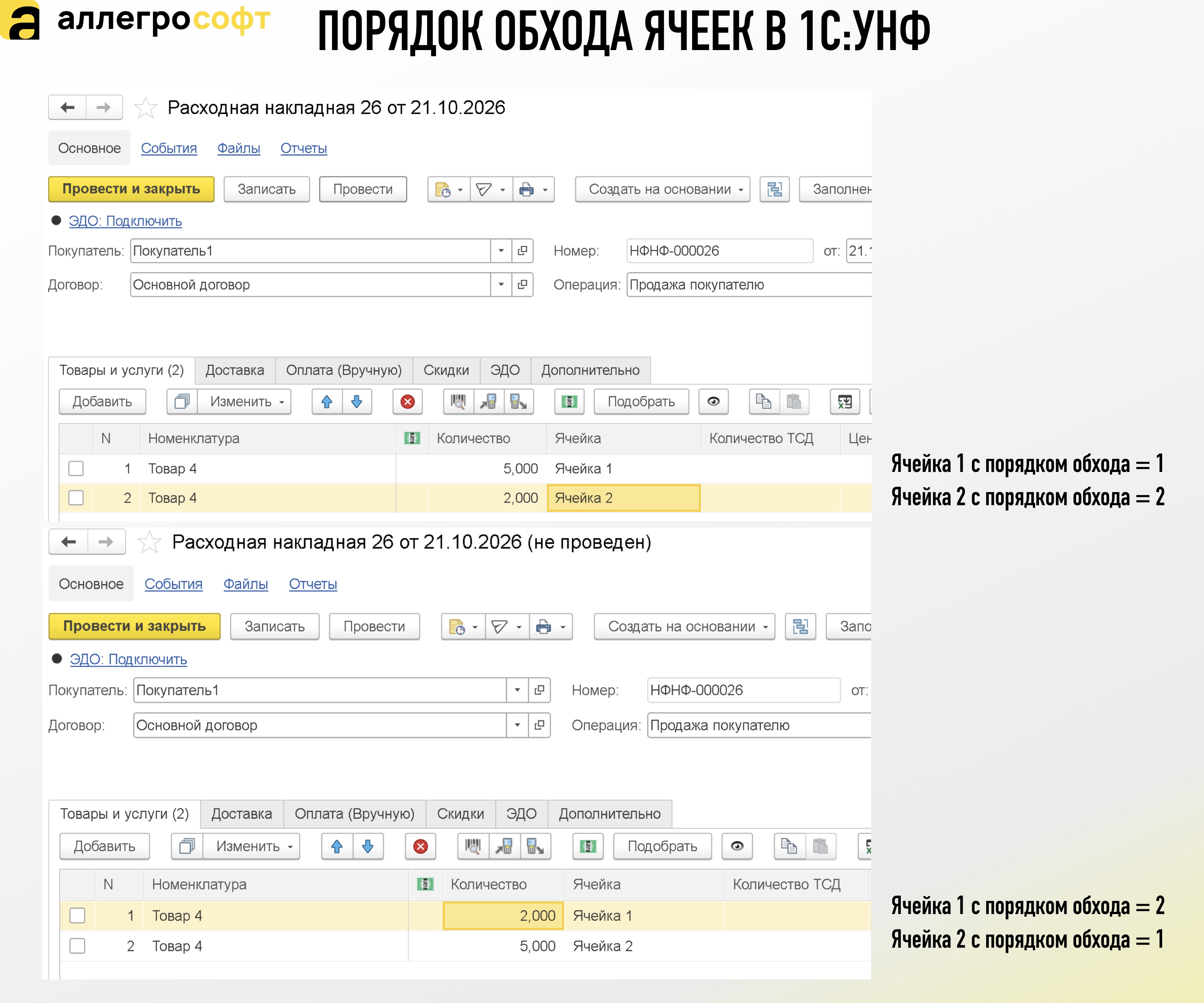Image resolution: width=1204 pixels, height=1003 pixels.
Task: Click Excel export icon in top table toolbar
Action: [x=845, y=401]
